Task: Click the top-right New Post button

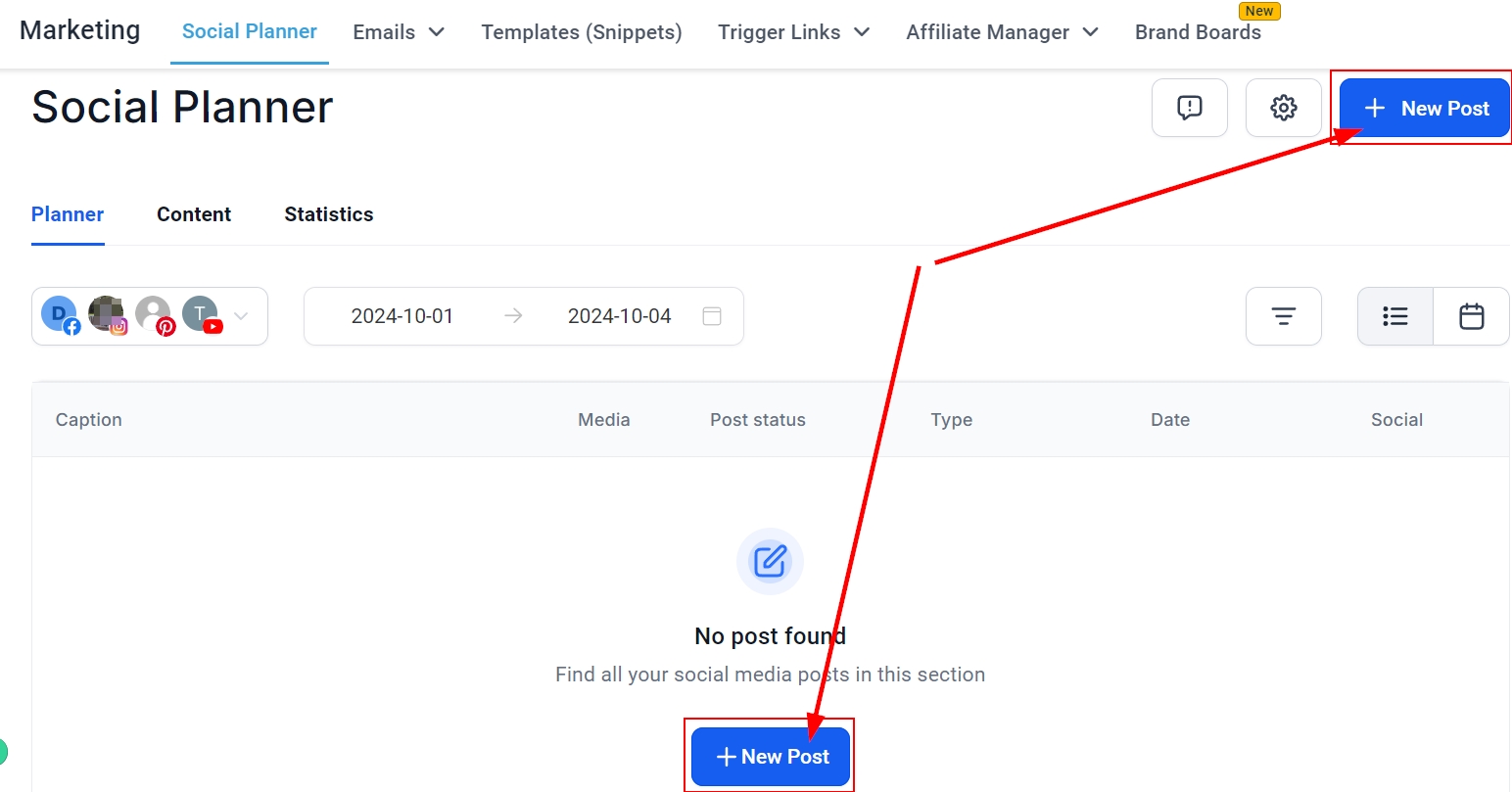Action: click(1424, 108)
